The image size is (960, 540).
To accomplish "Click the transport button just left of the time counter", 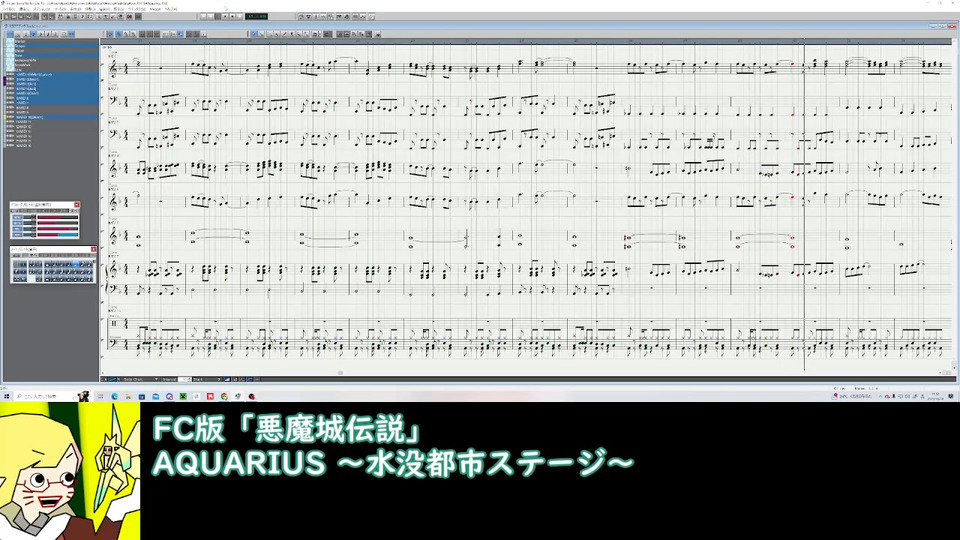I will pyautogui.click(x=239, y=17).
